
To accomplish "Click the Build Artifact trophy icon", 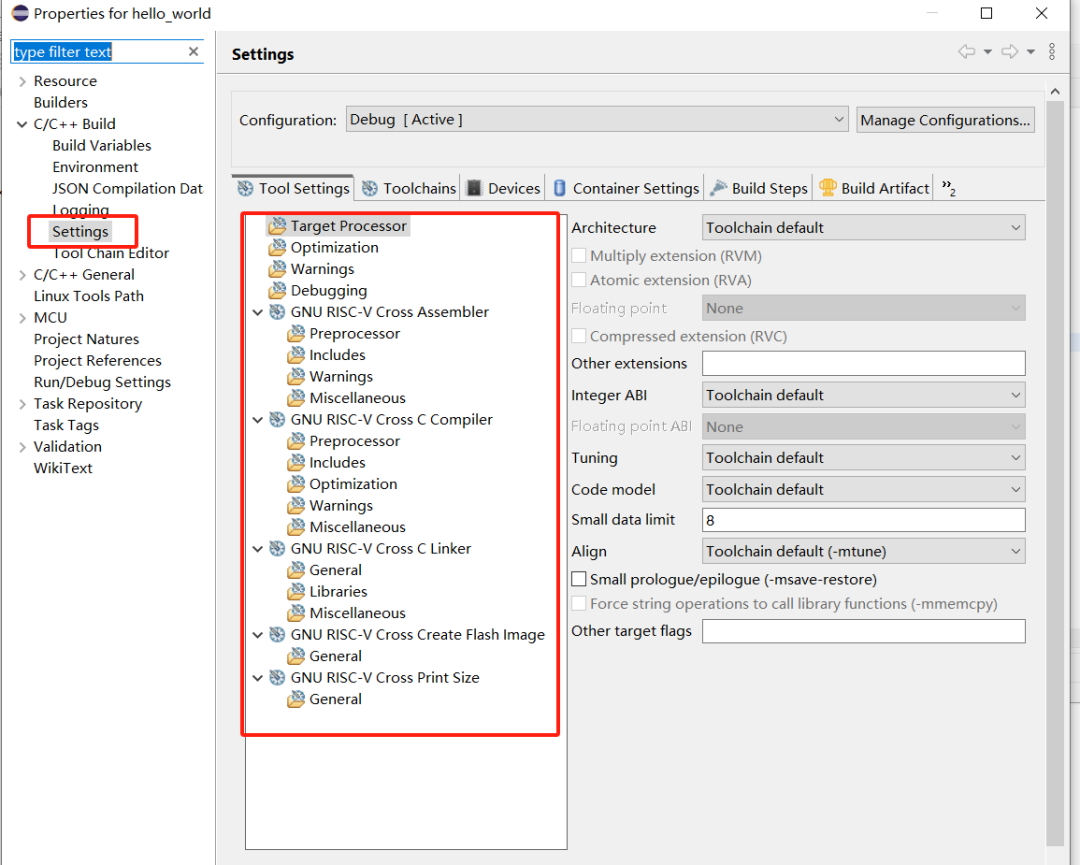I will point(828,187).
